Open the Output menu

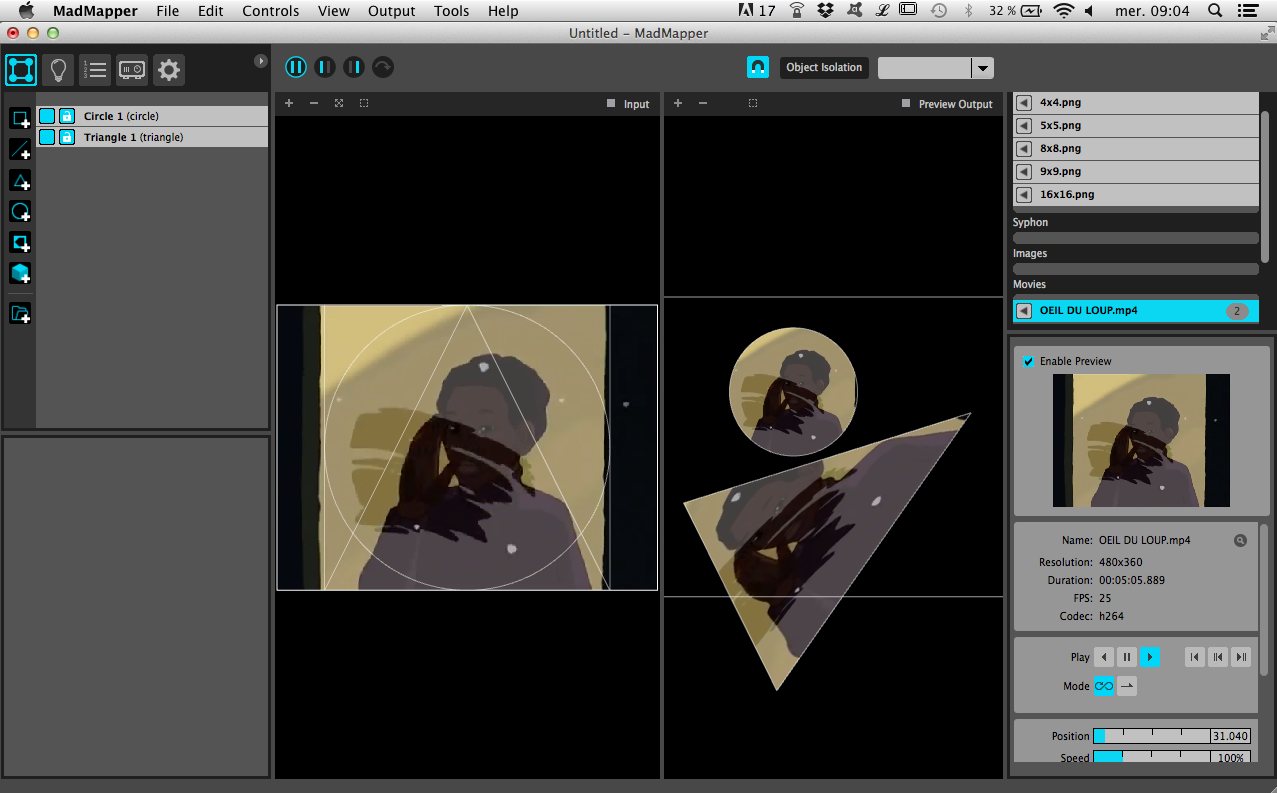click(391, 11)
